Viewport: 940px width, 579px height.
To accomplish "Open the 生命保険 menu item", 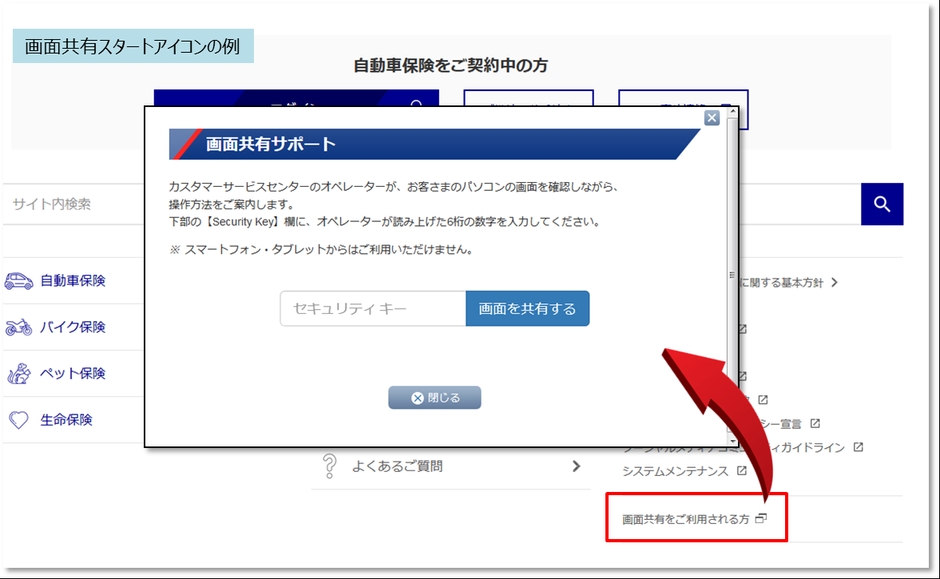I will [x=66, y=420].
